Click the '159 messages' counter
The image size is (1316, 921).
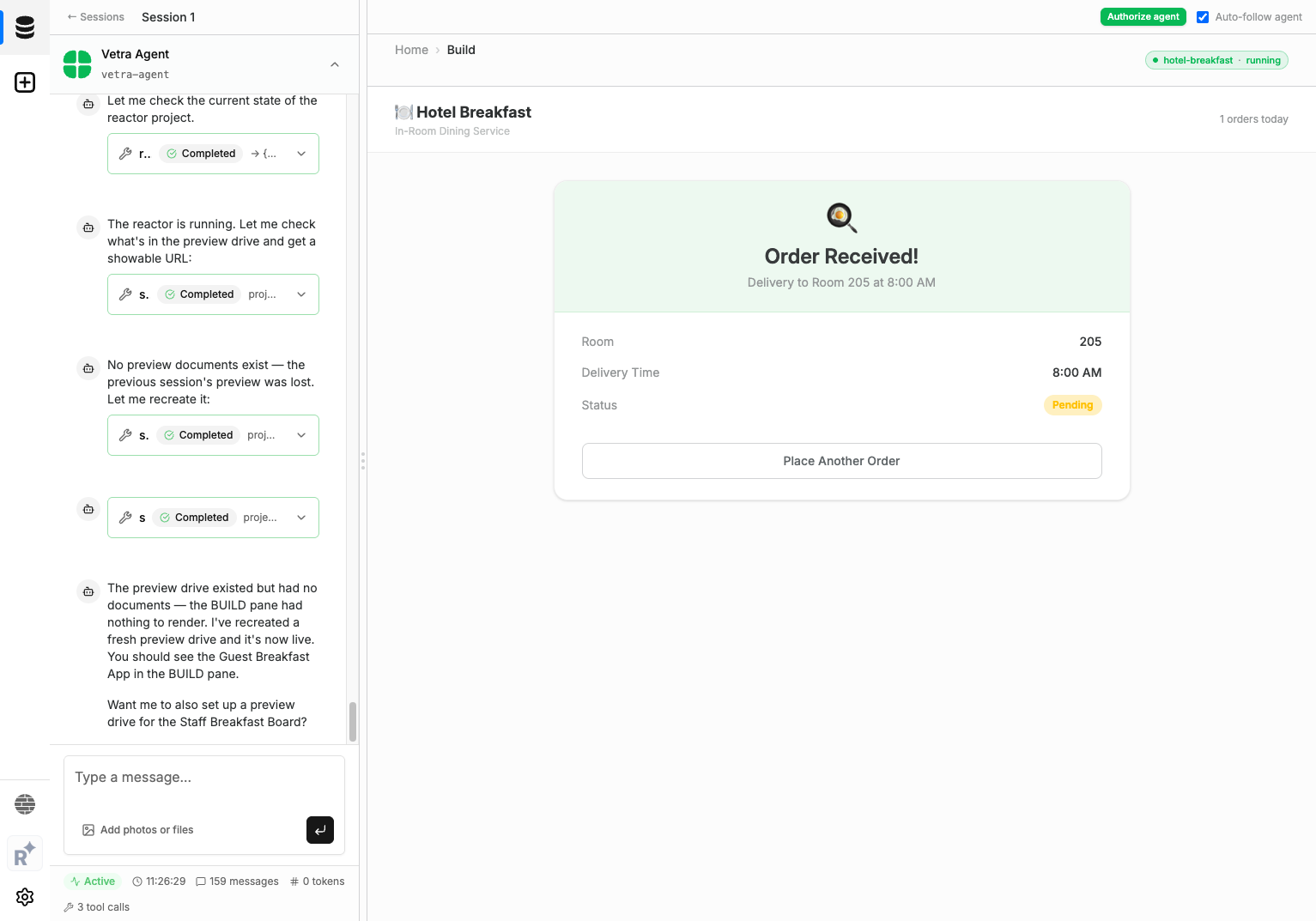click(x=244, y=882)
